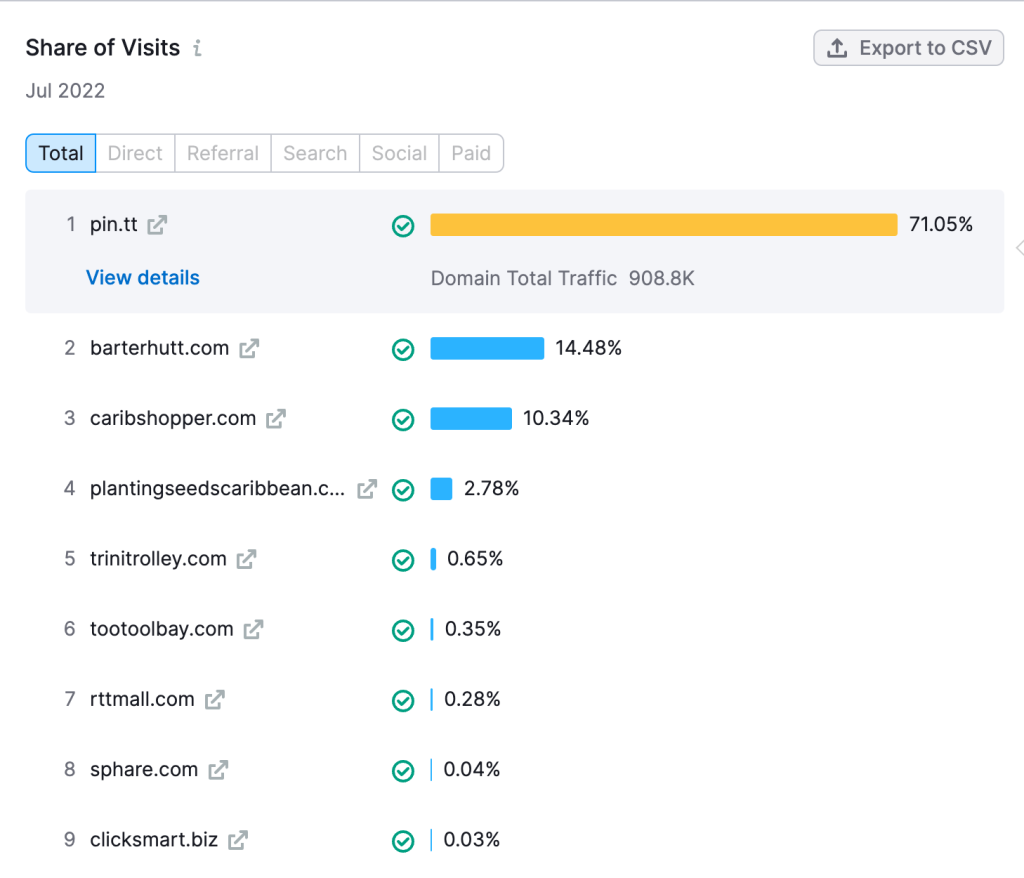
Task: Open View details for pin.tt
Action: (143, 278)
